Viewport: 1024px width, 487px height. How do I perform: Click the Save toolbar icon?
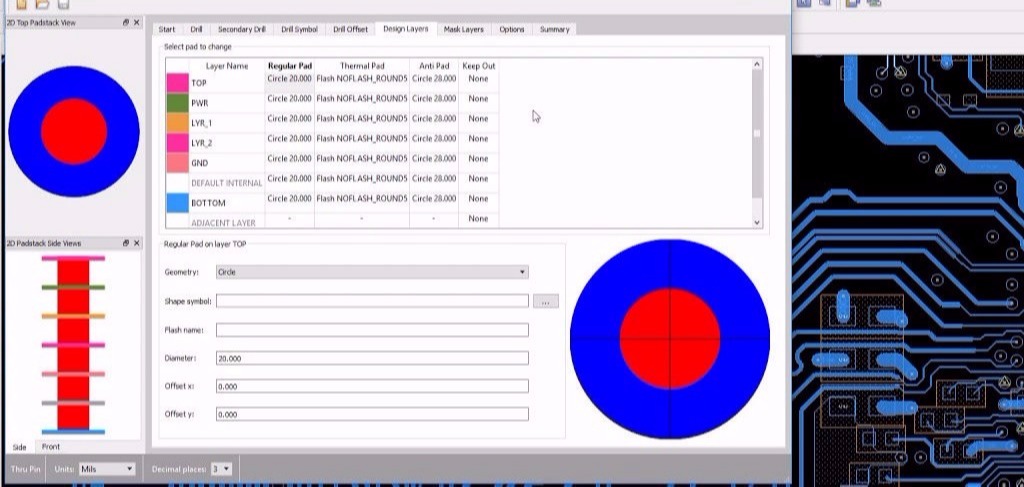(x=63, y=3)
